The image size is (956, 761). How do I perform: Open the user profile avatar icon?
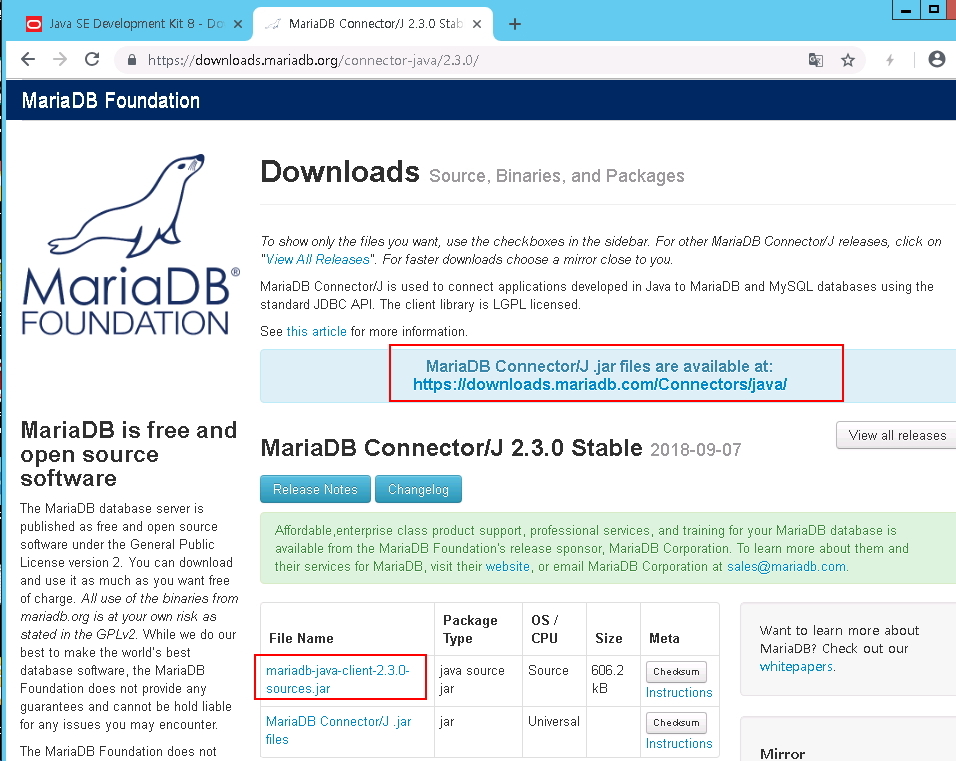(936, 59)
